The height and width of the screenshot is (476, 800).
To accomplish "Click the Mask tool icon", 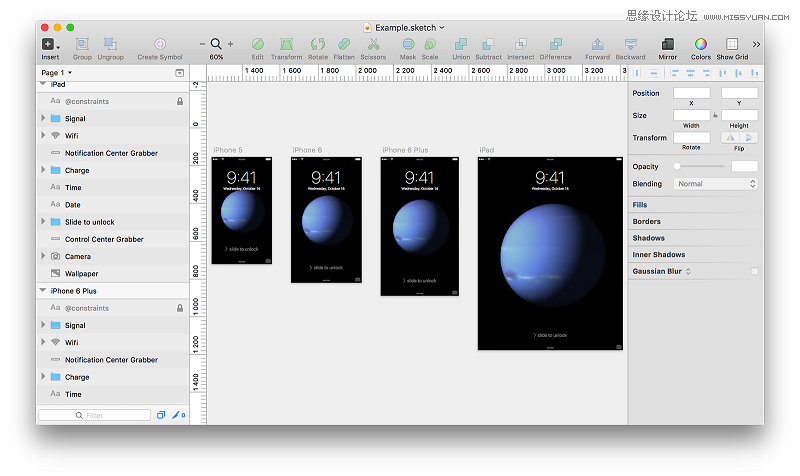I will [408, 44].
